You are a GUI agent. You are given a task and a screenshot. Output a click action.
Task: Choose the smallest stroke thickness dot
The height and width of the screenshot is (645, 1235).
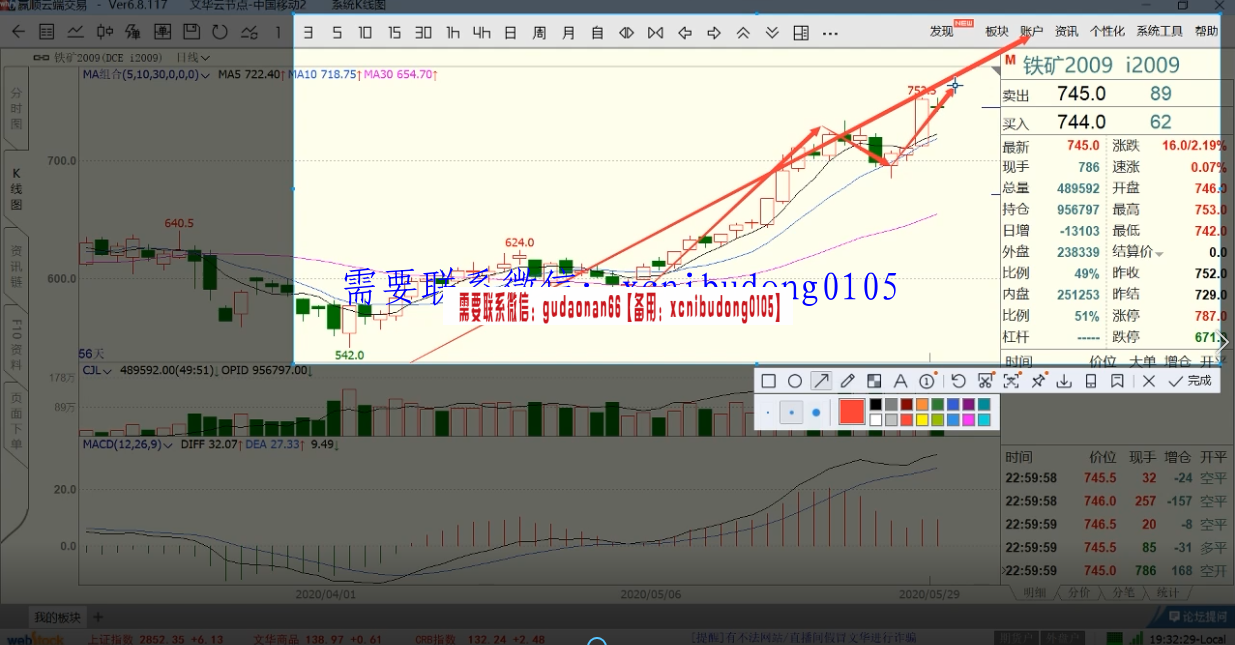[768, 412]
